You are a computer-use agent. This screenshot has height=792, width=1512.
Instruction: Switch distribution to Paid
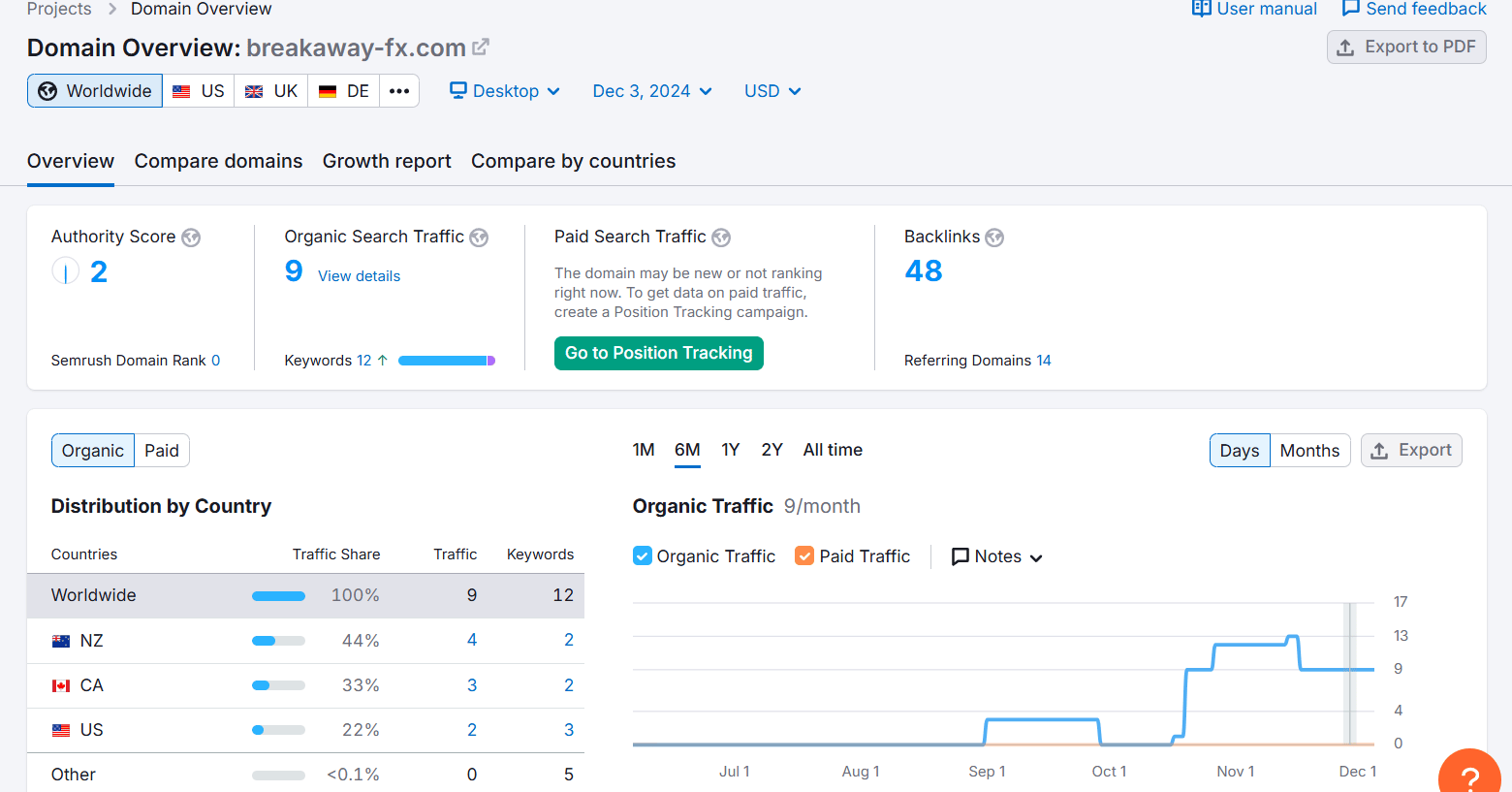[162, 451]
